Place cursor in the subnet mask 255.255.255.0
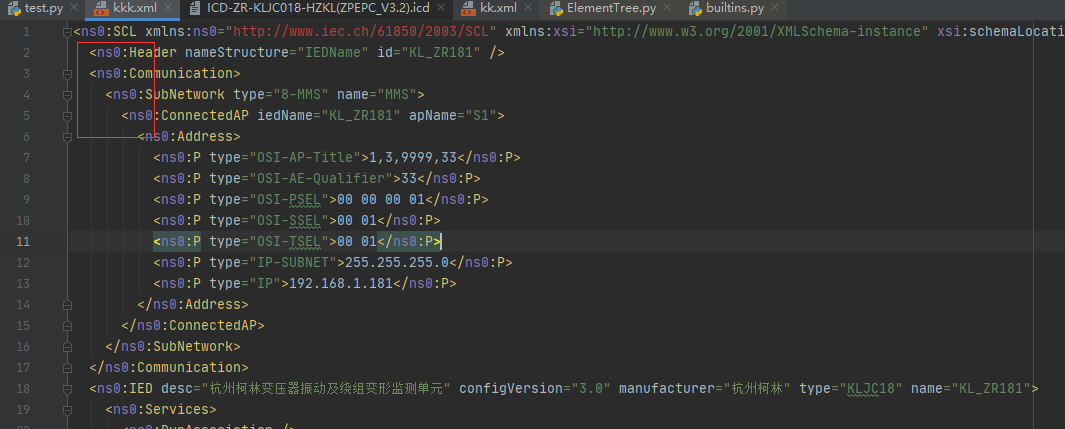The height and width of the screenshot is (429, 1065). (397, 263)
